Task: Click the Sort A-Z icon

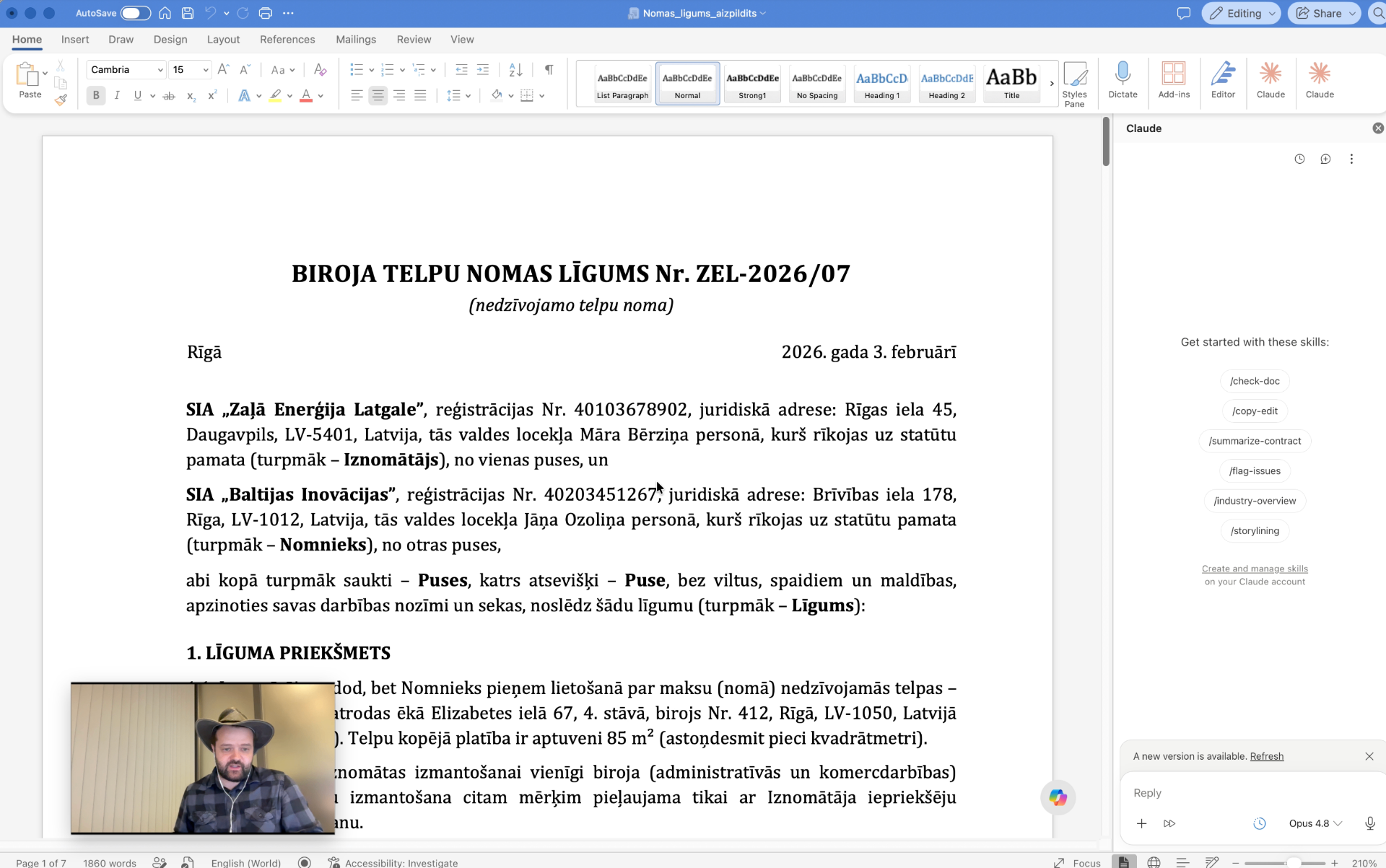Action: pos(515,70)
